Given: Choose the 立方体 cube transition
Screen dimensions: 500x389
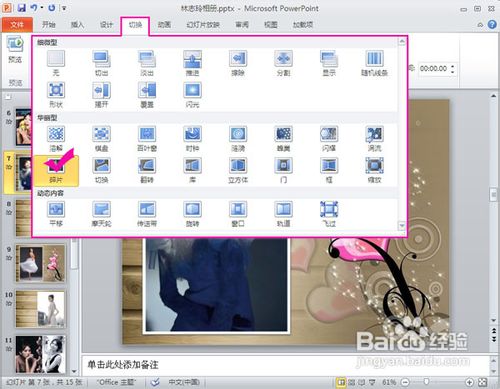Looking at the screenshot, I should pos(238,171).
